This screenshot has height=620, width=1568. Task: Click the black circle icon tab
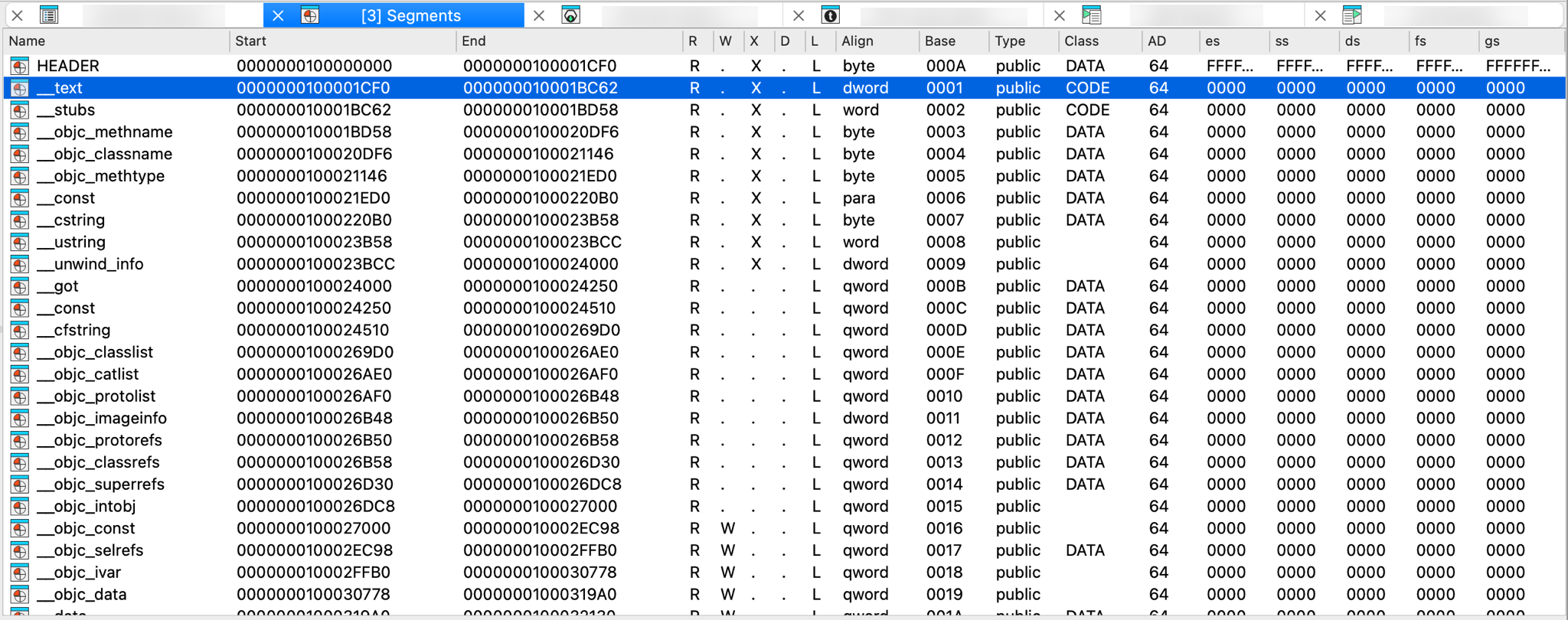pyautogui.click(x=831, y=15)
